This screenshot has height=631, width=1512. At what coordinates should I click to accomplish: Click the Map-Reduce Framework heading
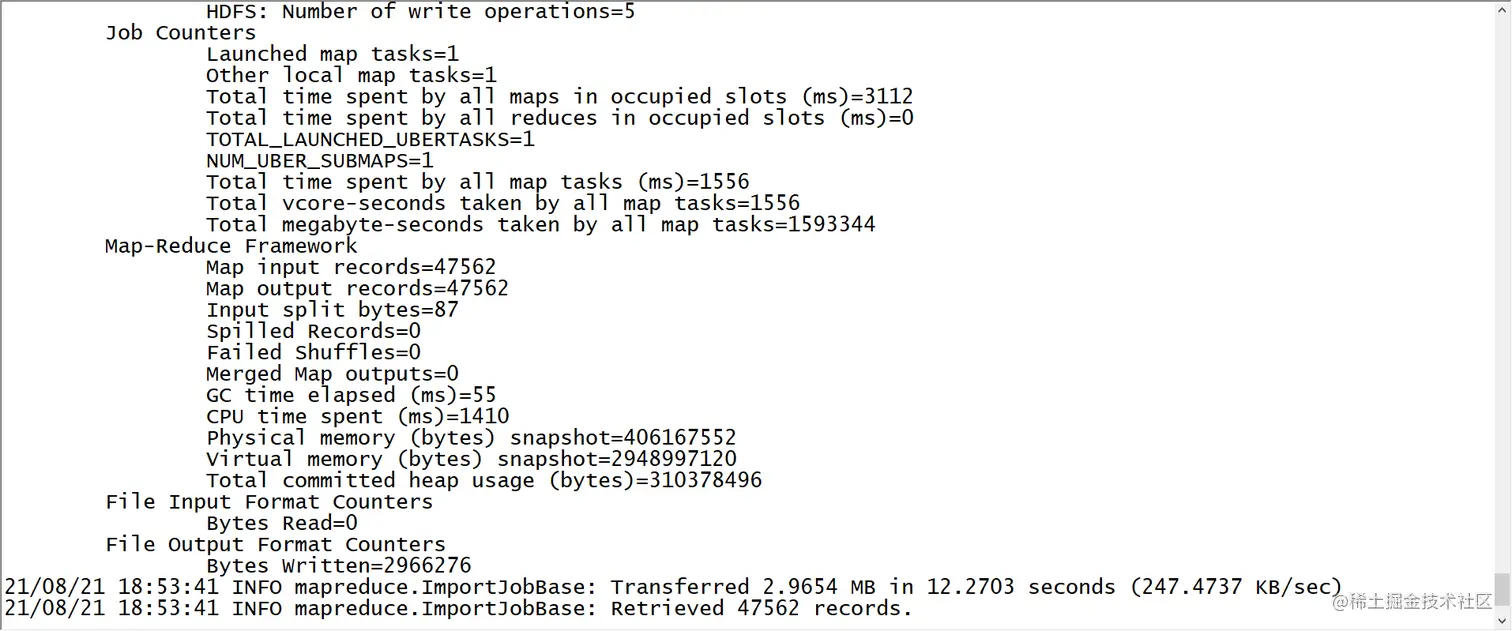click(231, 245)
